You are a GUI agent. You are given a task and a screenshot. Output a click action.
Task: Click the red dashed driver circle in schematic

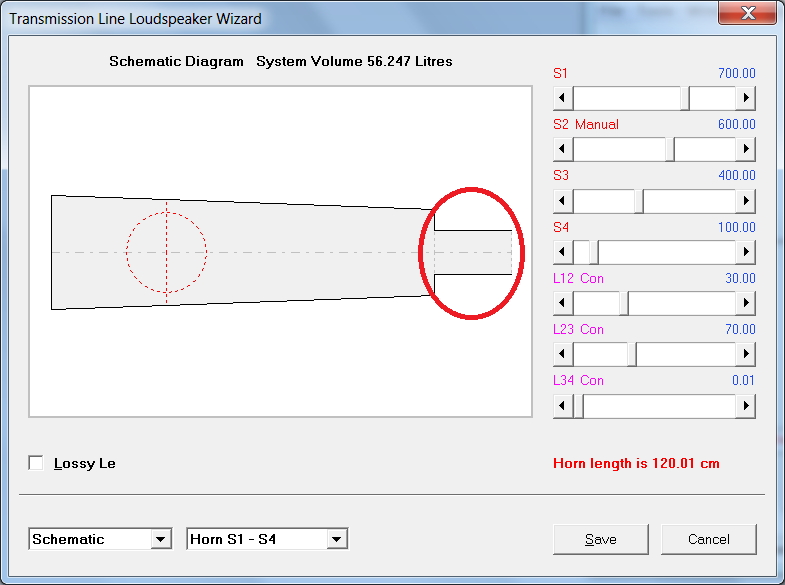166,252
